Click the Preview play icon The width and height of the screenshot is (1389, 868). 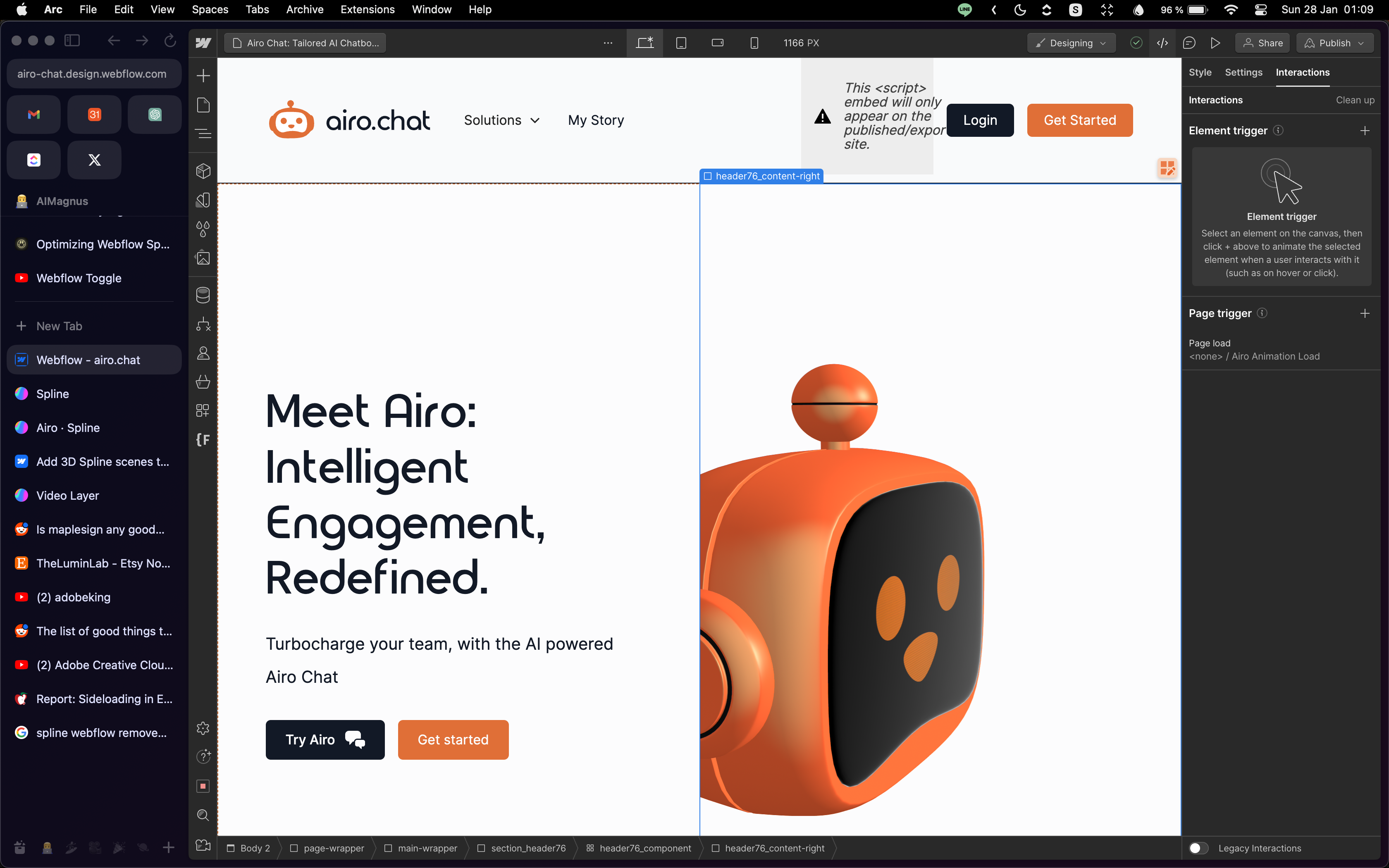[x=1215, y=43]
